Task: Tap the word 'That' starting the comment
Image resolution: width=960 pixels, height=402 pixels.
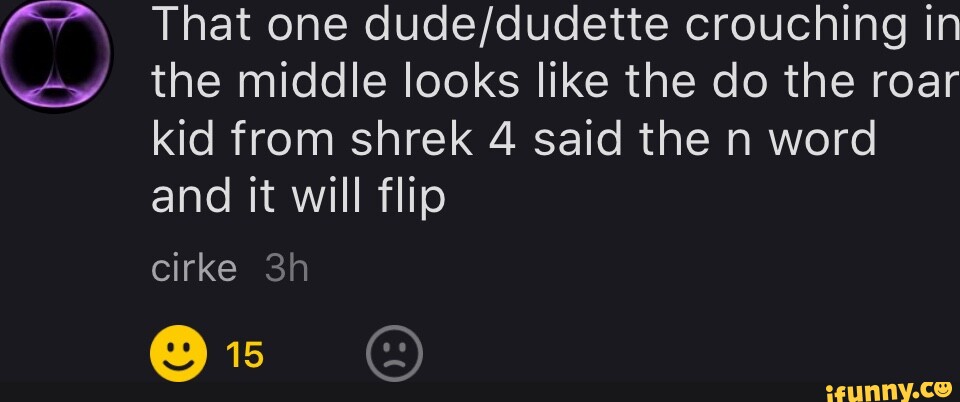Action: [x=189, y=24]
